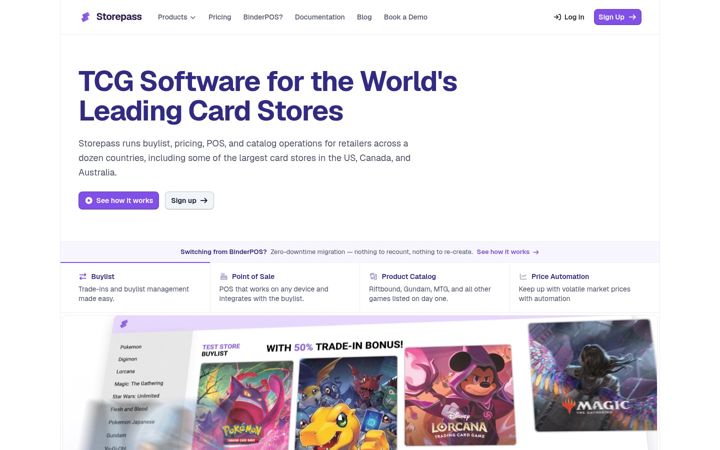Click the Disney Lorcana card thumbnail
This screenshot has width=720, height=450.
point(459,395)
